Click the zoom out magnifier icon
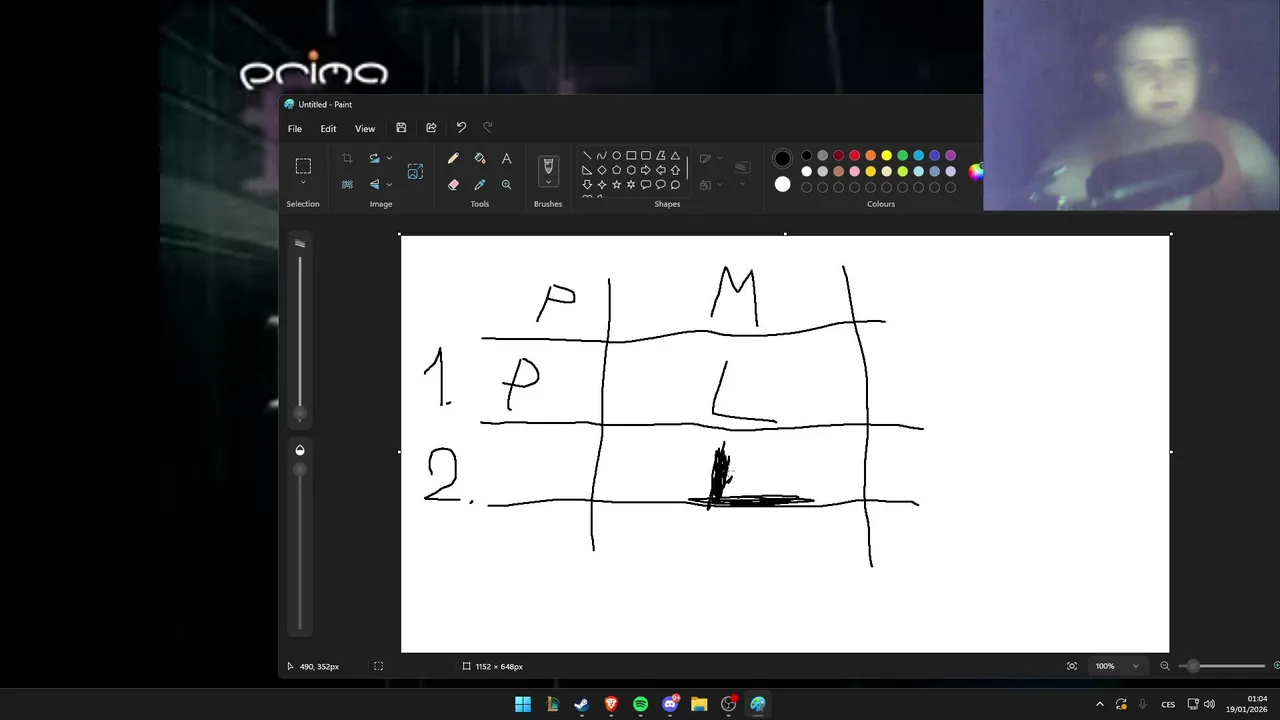This screenshot has width=1280, height=720. point(1165,666)
